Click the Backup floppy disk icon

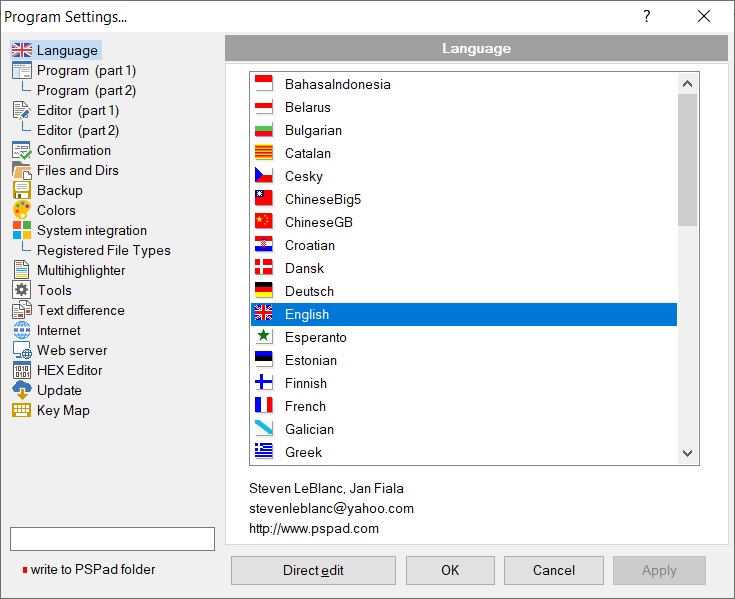(22, 191)
